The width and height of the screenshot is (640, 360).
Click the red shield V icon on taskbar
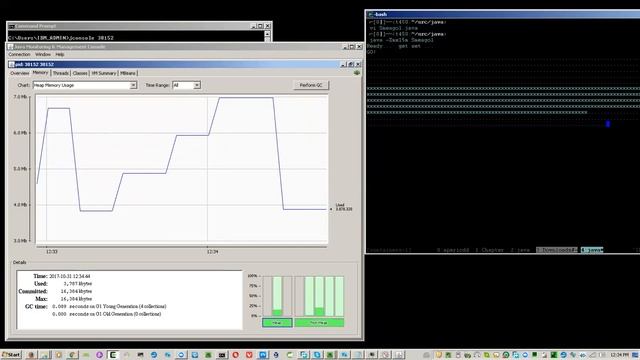tap(249, 355)
